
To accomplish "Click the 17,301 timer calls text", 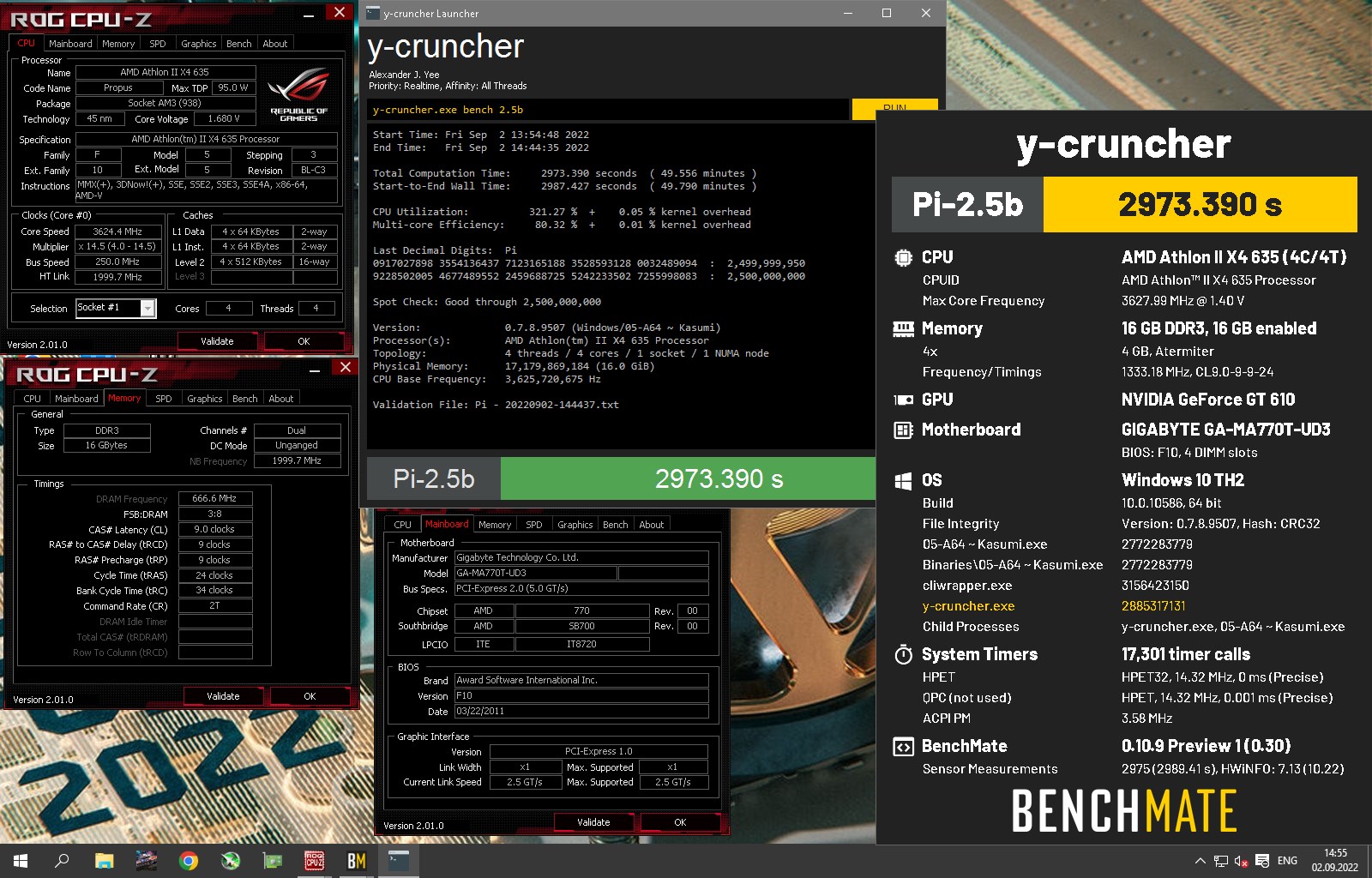I will coord(1186,654).
